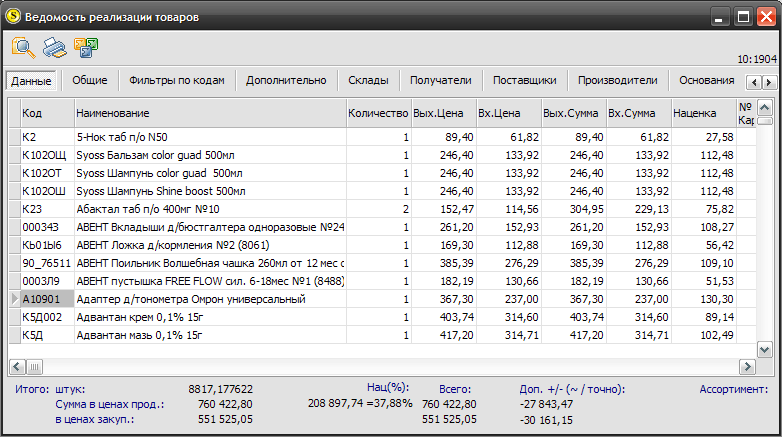Sort by the Количество column header
This screenshot has height=437, width=782.
379,113
